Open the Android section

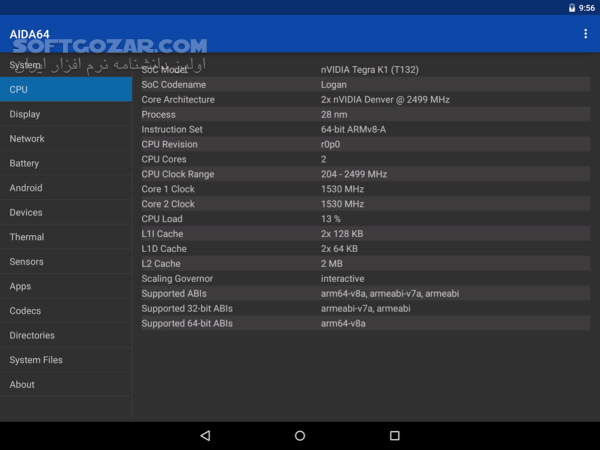pyautogui.click(x=66, y=188)
